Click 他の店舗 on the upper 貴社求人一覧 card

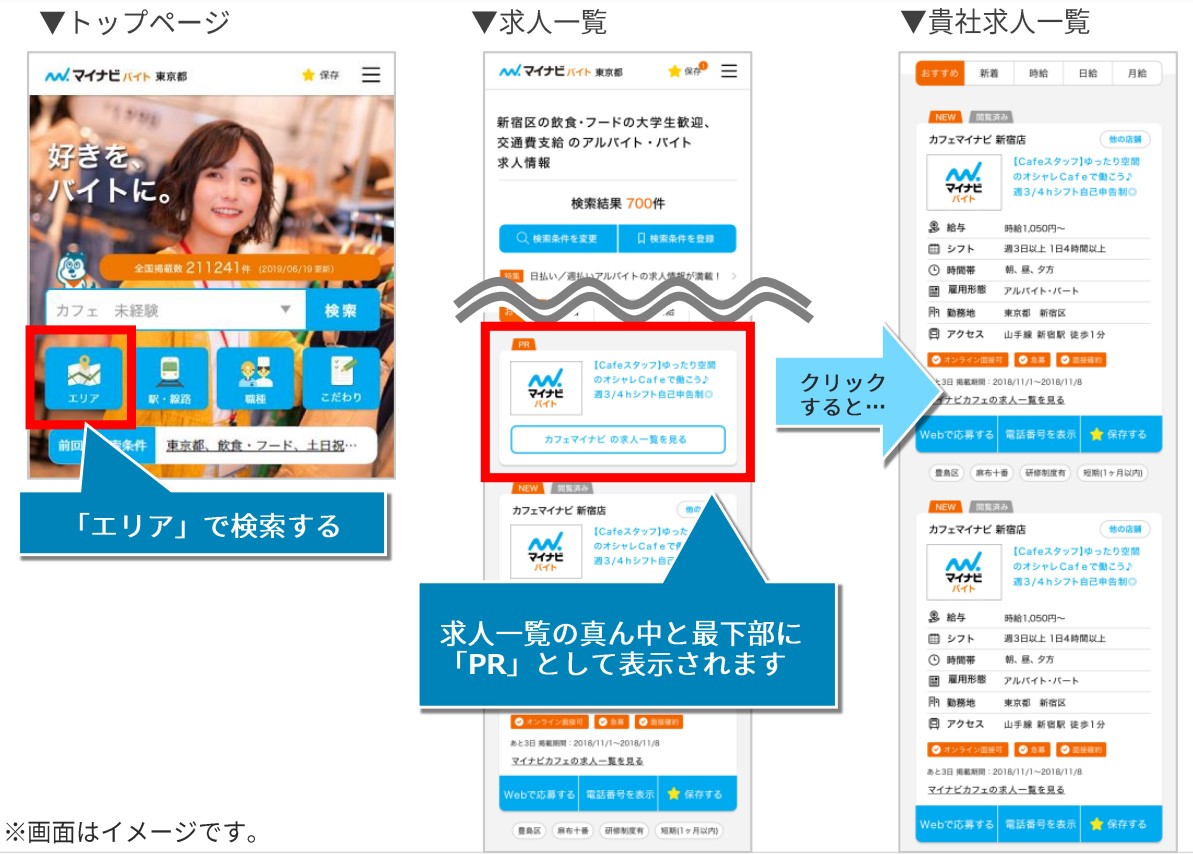(1125, 139)
